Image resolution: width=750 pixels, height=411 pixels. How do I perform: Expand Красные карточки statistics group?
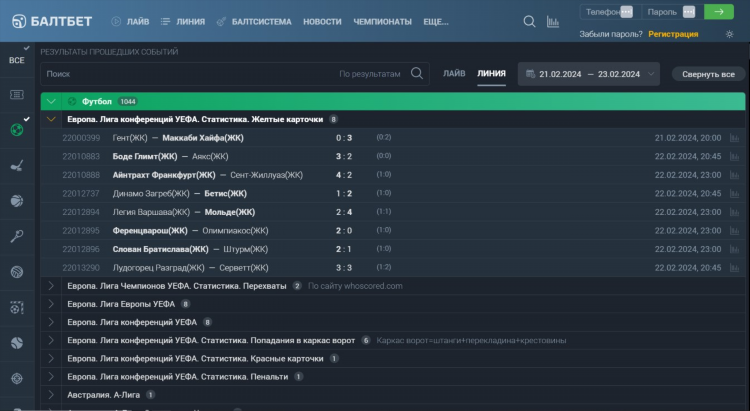pos(51,359)
